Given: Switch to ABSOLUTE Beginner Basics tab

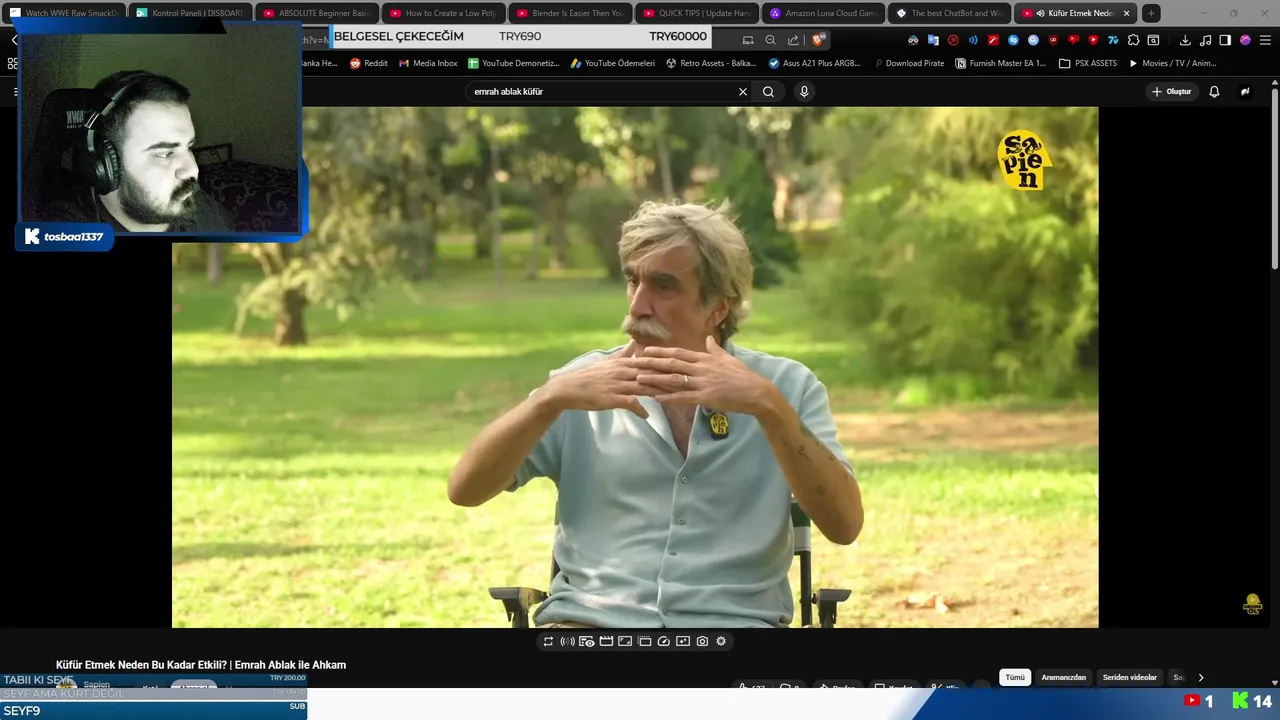Looking at the screenshot, I should click(317, 13).
